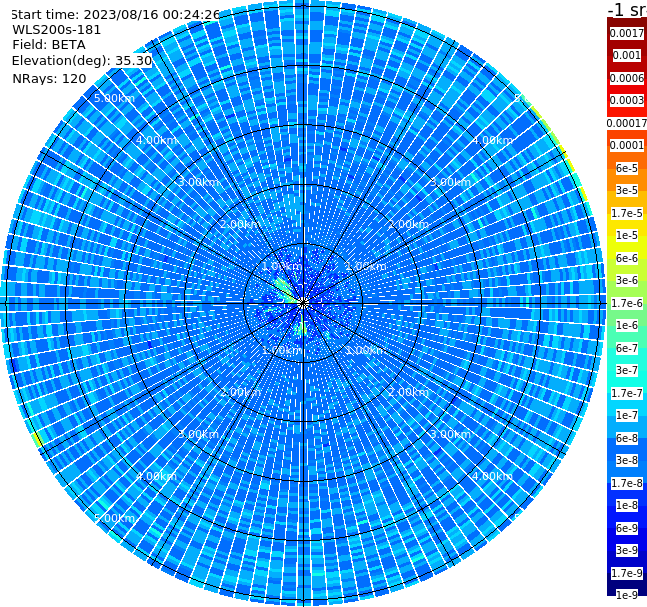Viewport: 647px width, 607px height.
Task: Click the lidar origin at plot center
Action: coord(303,303)
